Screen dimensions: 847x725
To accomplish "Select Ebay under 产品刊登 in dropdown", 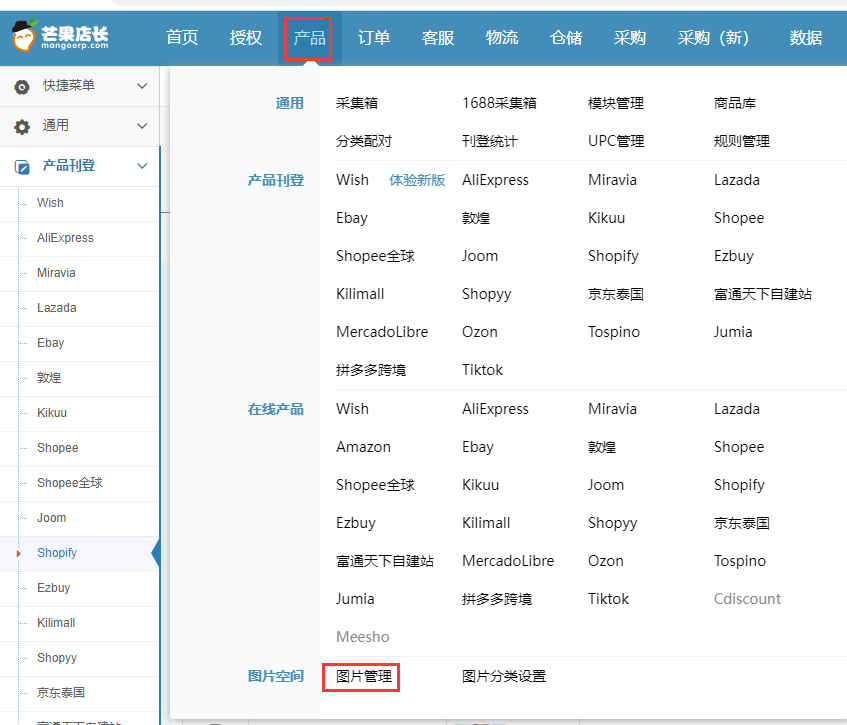I will pos(352,218).
